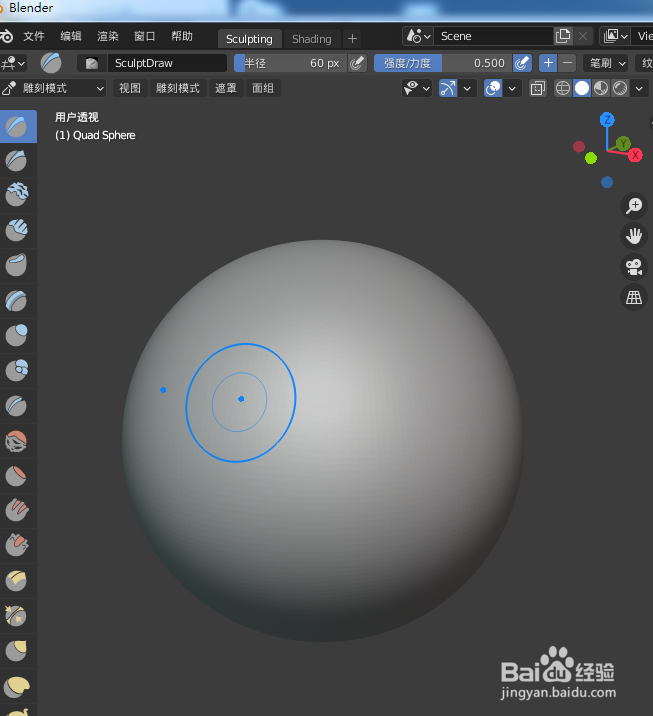Select the Multiplane Scrape brush tool
653x716 pixels.
point(17,581)
